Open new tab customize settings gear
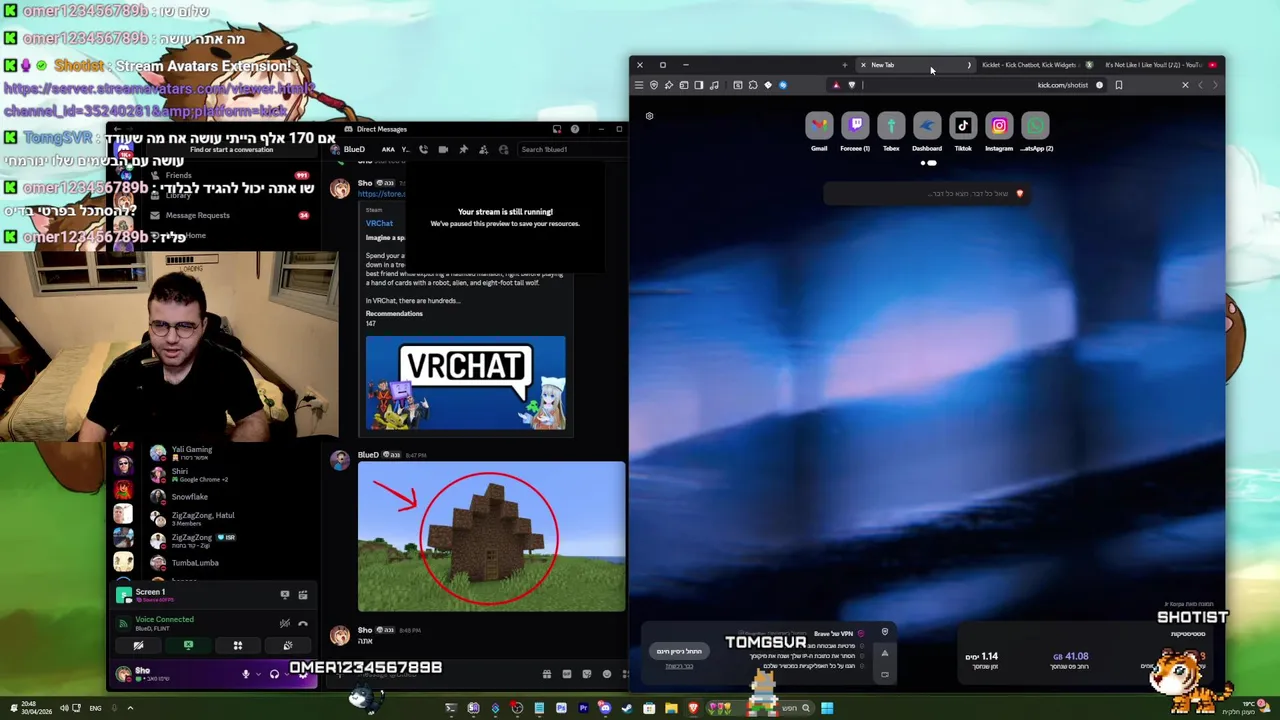 coord(649,116)
